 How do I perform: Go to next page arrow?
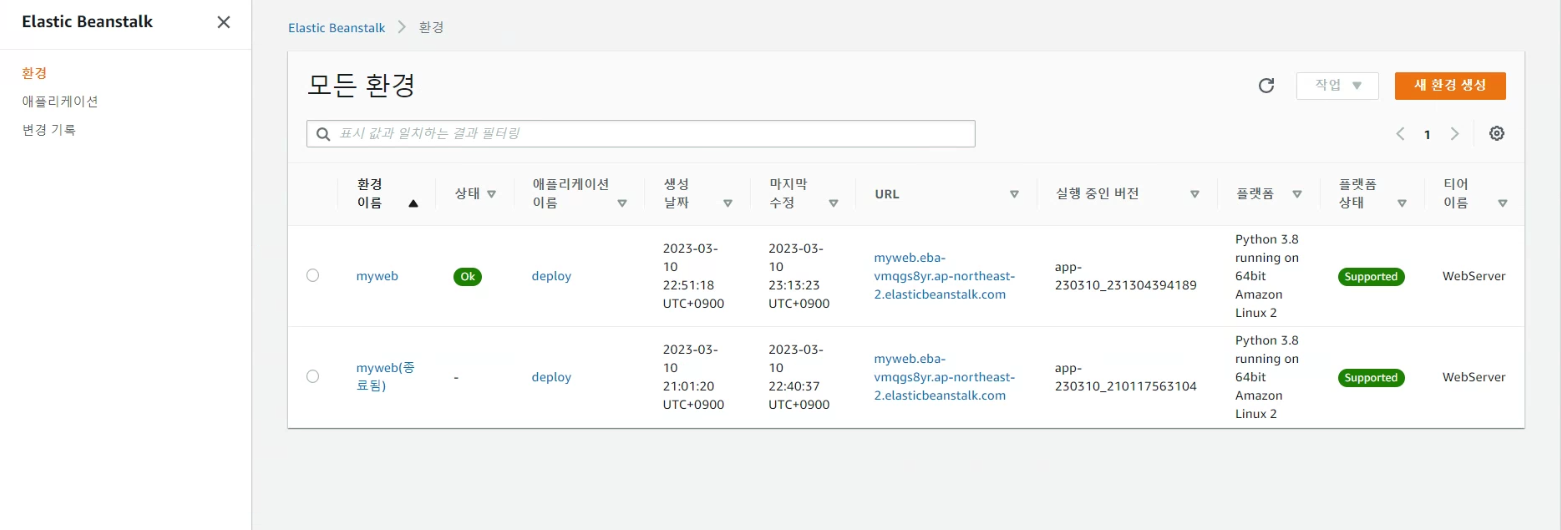point(1455,134)
